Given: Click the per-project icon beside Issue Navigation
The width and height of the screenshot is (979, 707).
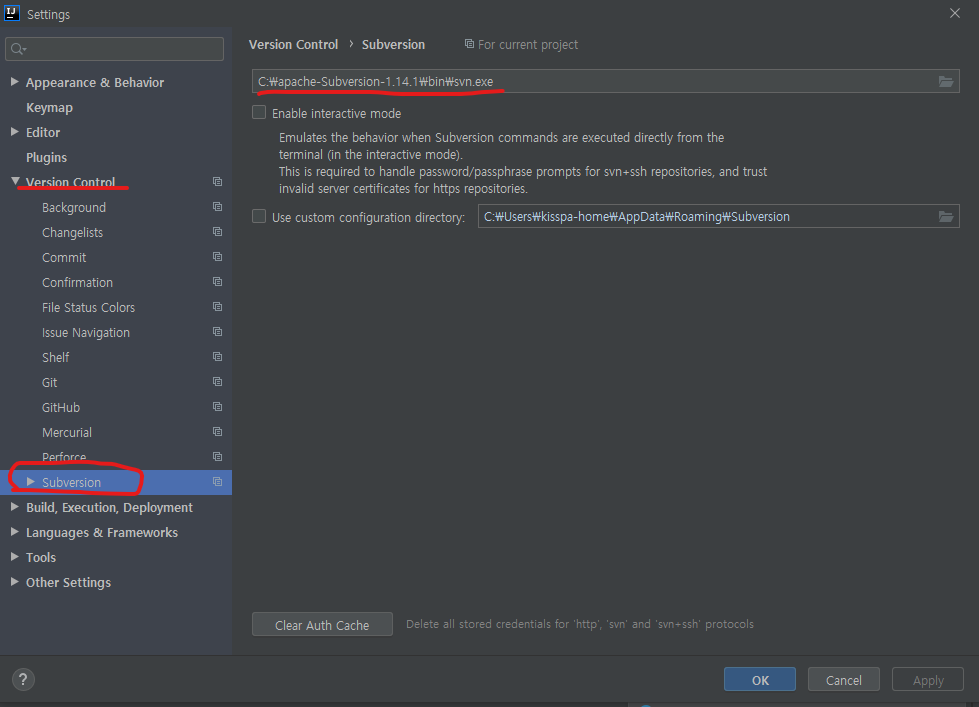Looking at the screenshot, I should pyautogui.click(x=217, y=332).
